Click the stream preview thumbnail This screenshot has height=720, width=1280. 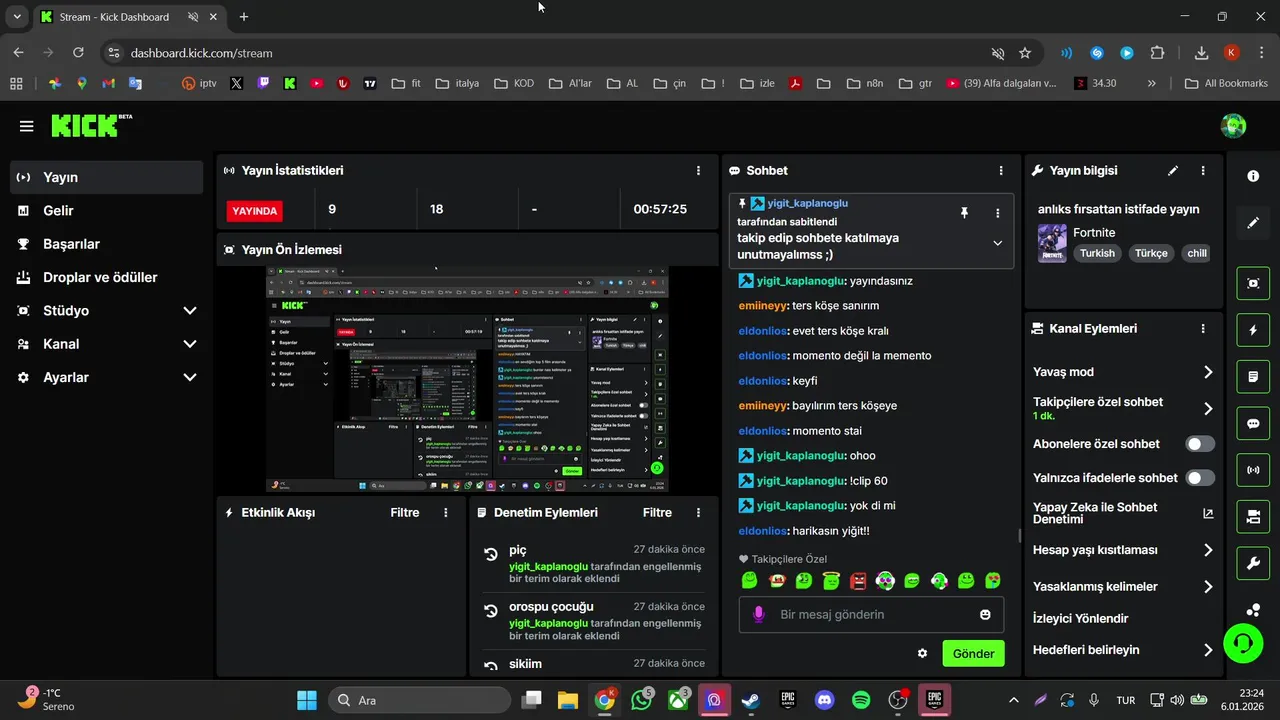tap(467, 379)
